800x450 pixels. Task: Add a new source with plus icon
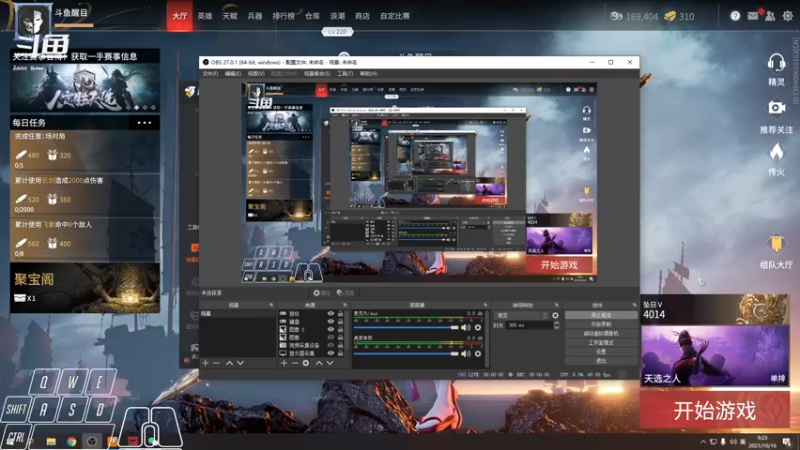pyautogui.click(x=284, y=363)
